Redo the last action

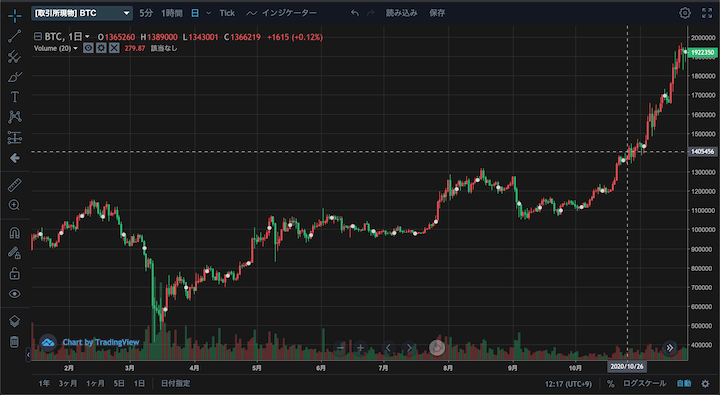point(371,13)
